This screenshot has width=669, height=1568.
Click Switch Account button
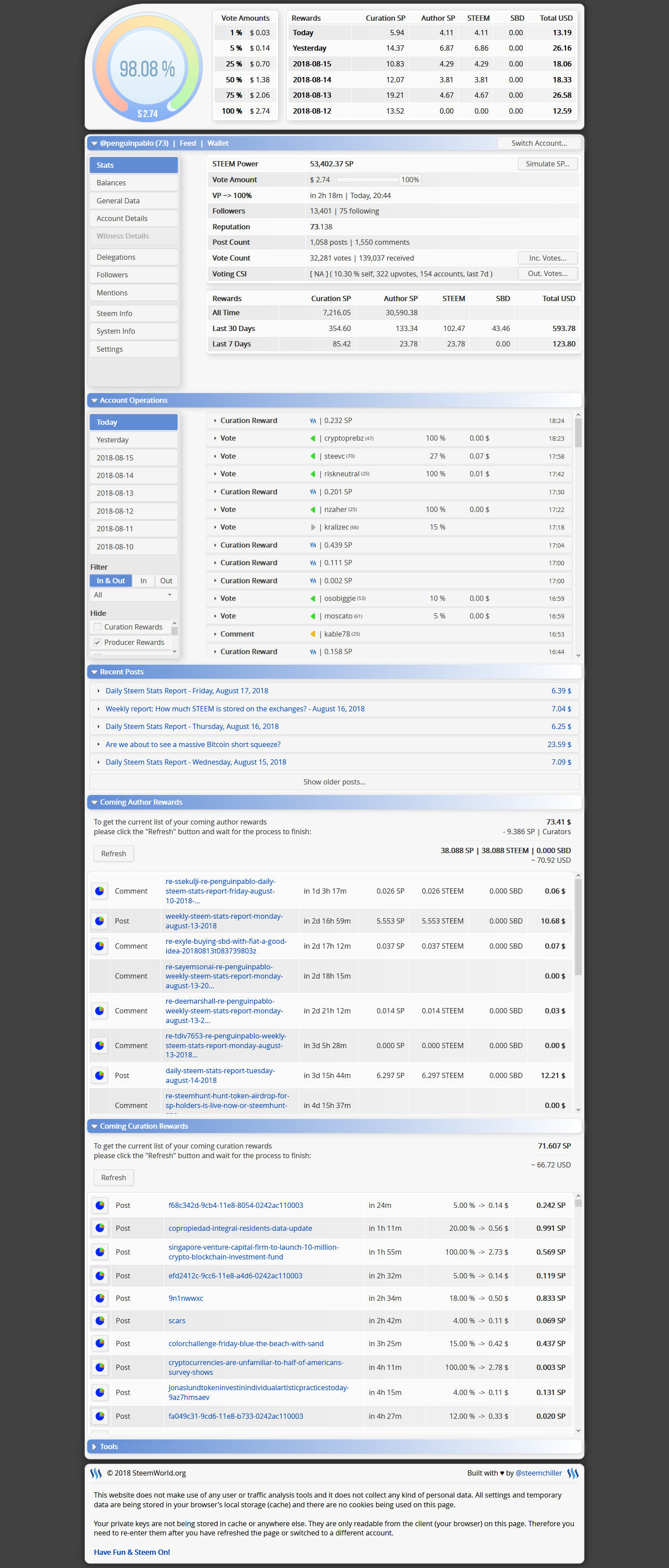539,143
